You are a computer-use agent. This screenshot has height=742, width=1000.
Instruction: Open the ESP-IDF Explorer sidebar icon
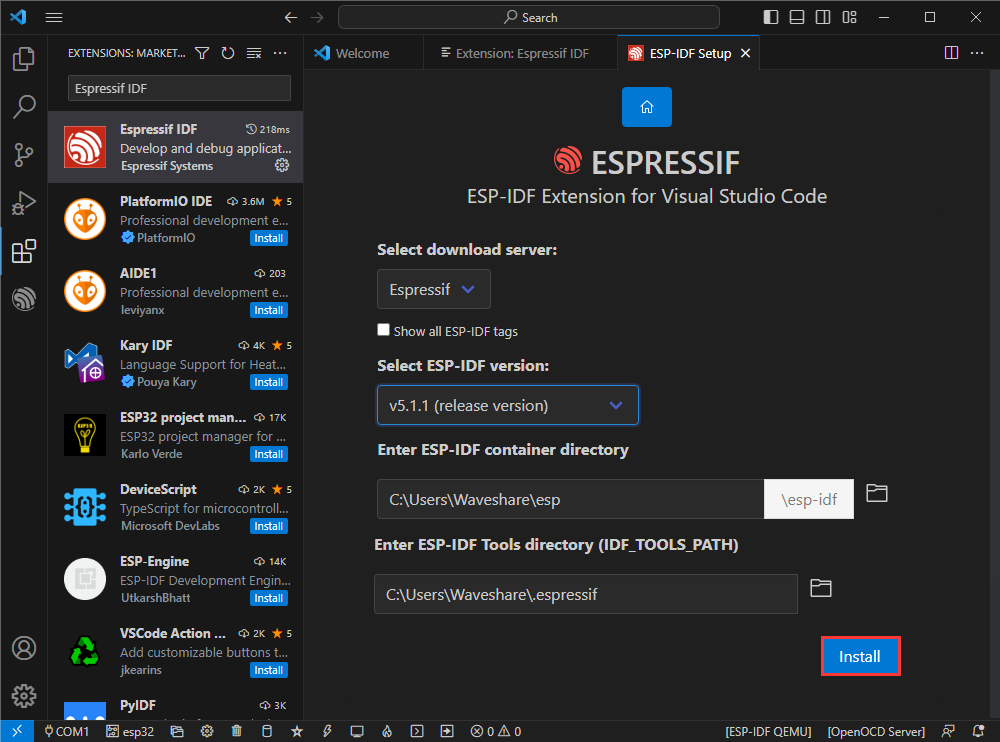(24, 299)
